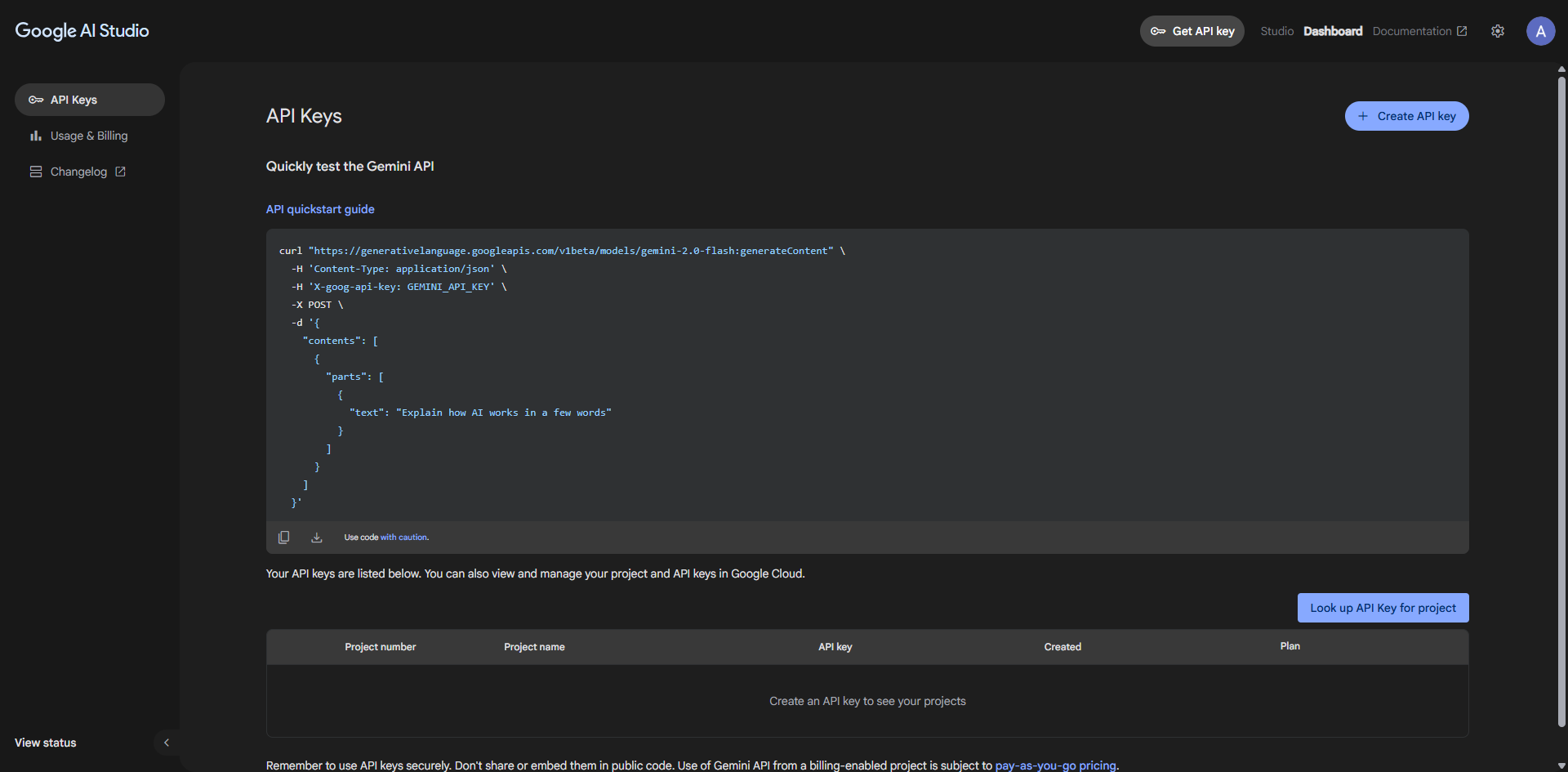Screen dimensions: 1568x772
Task: Click the 'Explain how AI works' code line
Action: coord(480,413)
